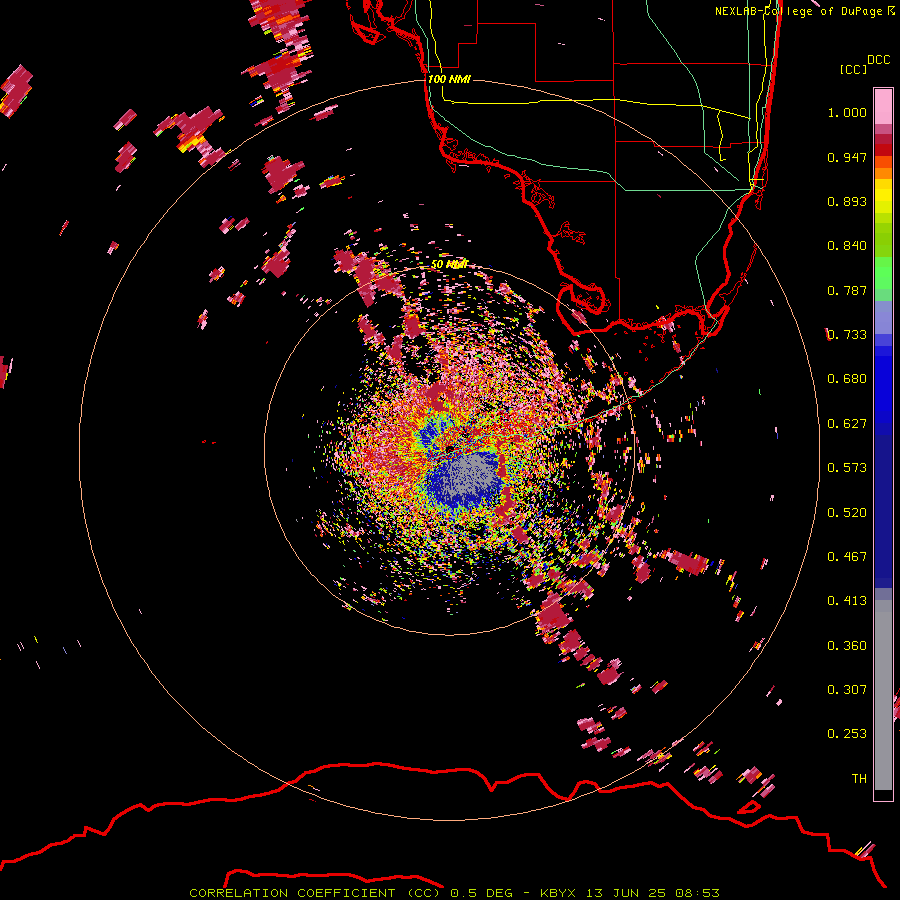Viewport: 900px width, 900px height.
Task: Click the 0.893 scale label
Action: pos(847,201)
